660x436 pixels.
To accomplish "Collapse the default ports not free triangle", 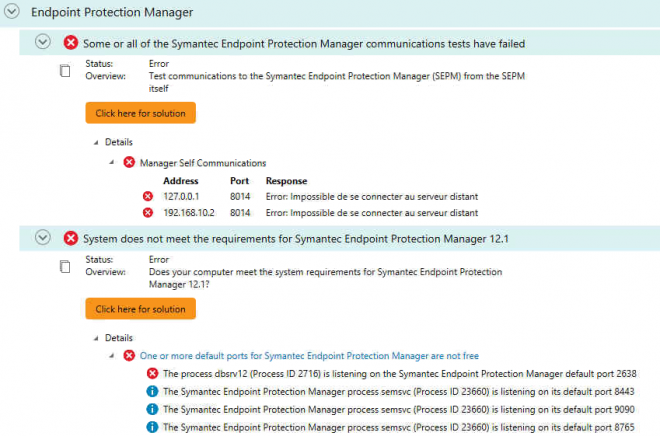I will [112, 356].
